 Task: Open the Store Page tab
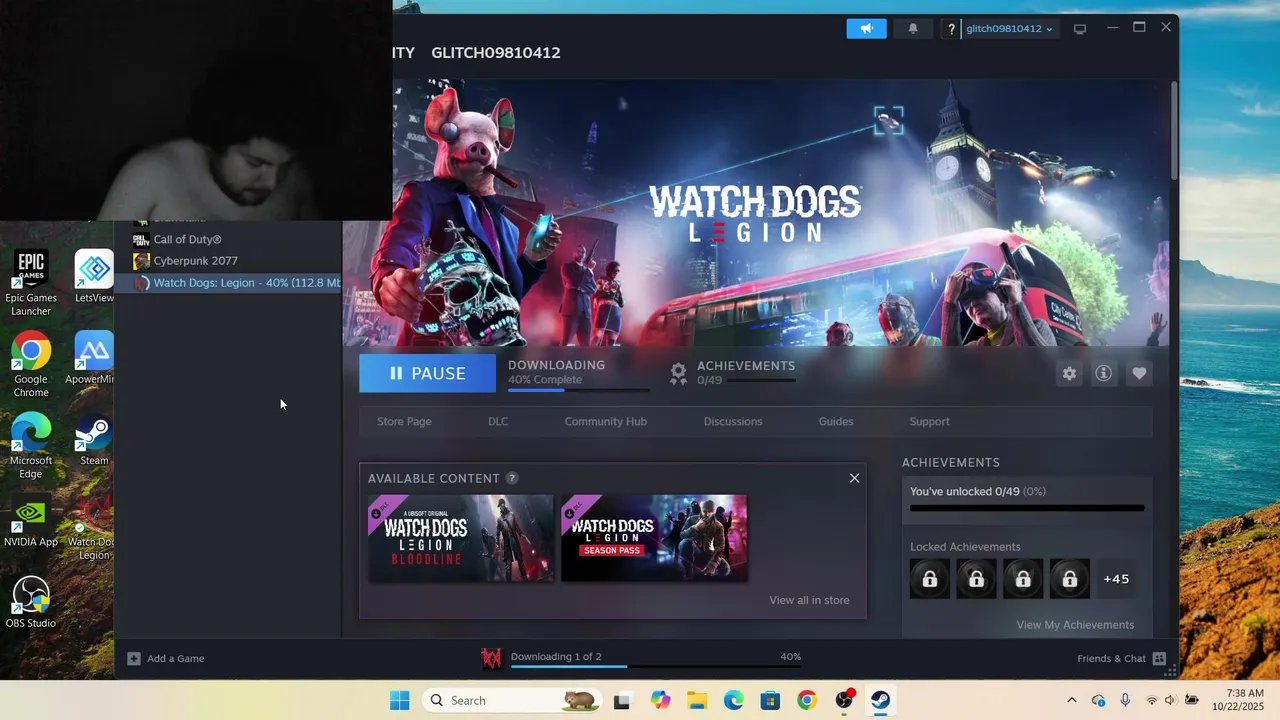coord(404,421)
